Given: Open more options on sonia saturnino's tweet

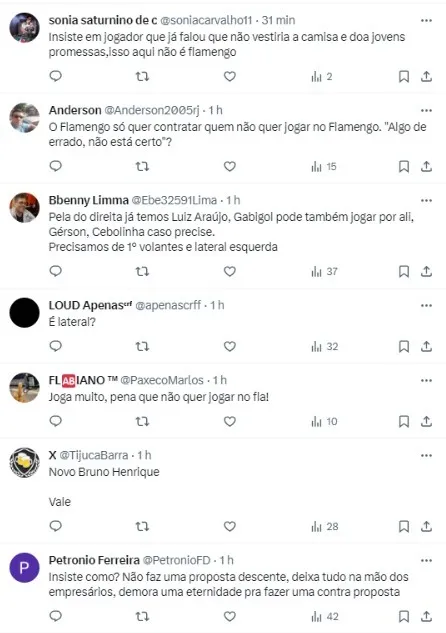Looking at the screenshot, I should [x=426, y=20].
